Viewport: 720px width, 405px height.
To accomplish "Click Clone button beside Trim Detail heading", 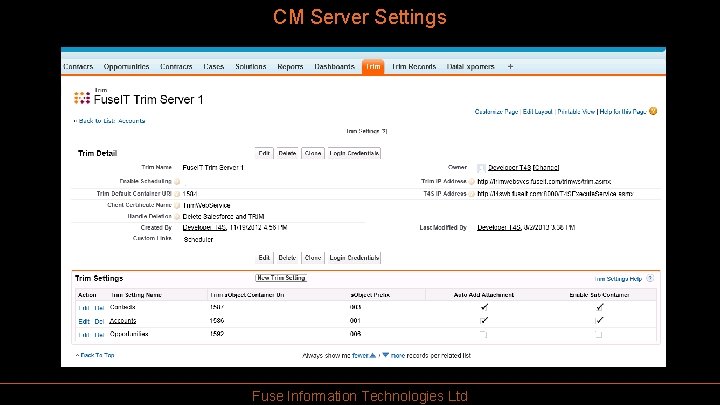I will point(313,153).
